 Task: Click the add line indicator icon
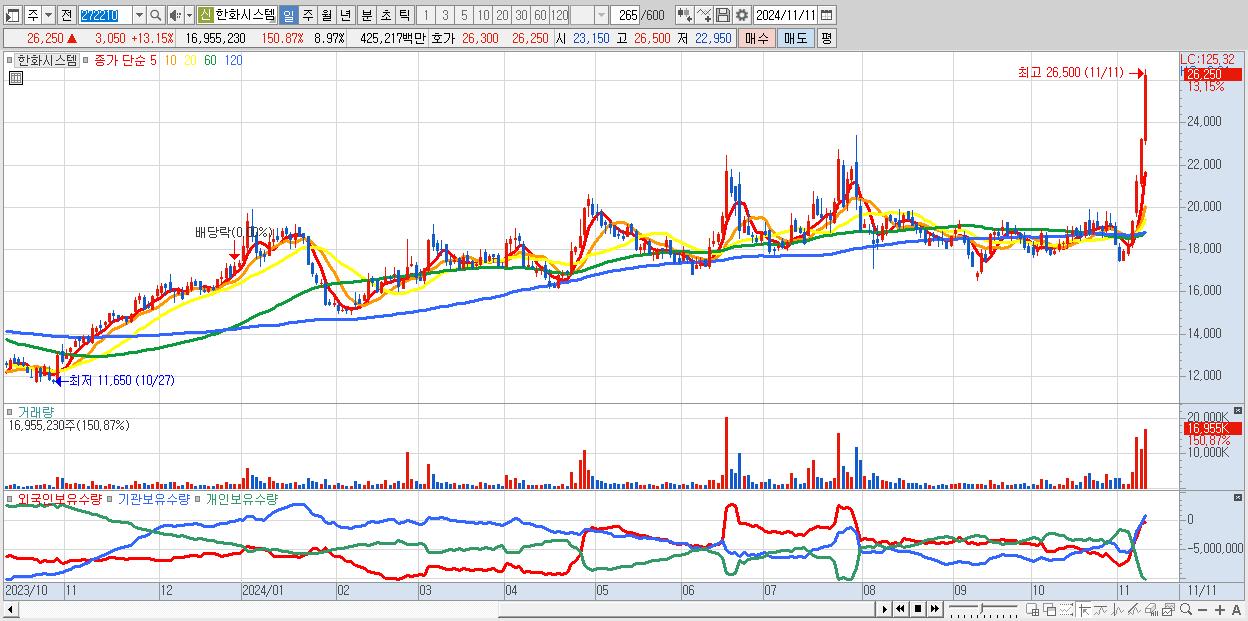point(704,15)
